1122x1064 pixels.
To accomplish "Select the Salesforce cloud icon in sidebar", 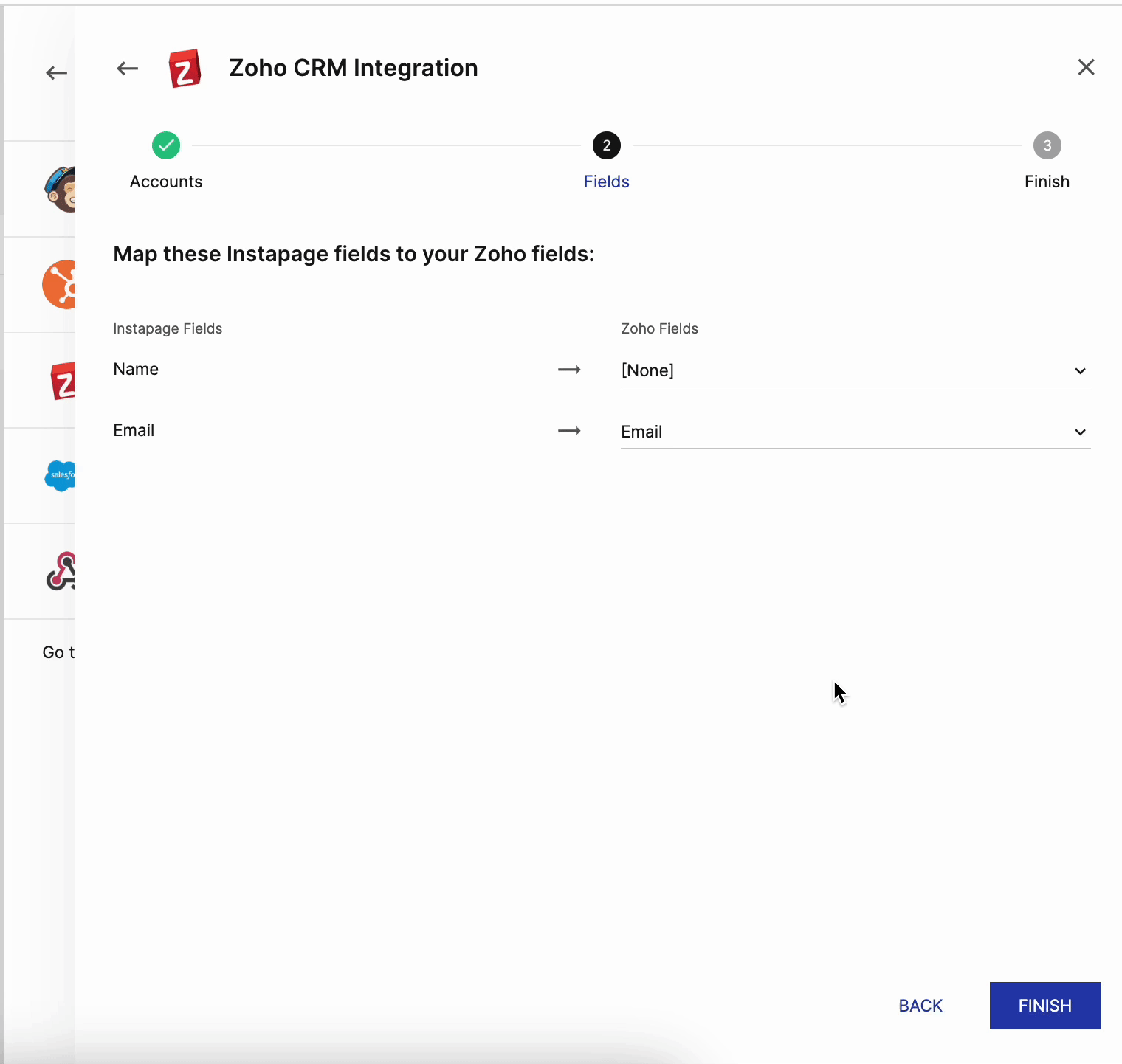I will coord(61,476).
